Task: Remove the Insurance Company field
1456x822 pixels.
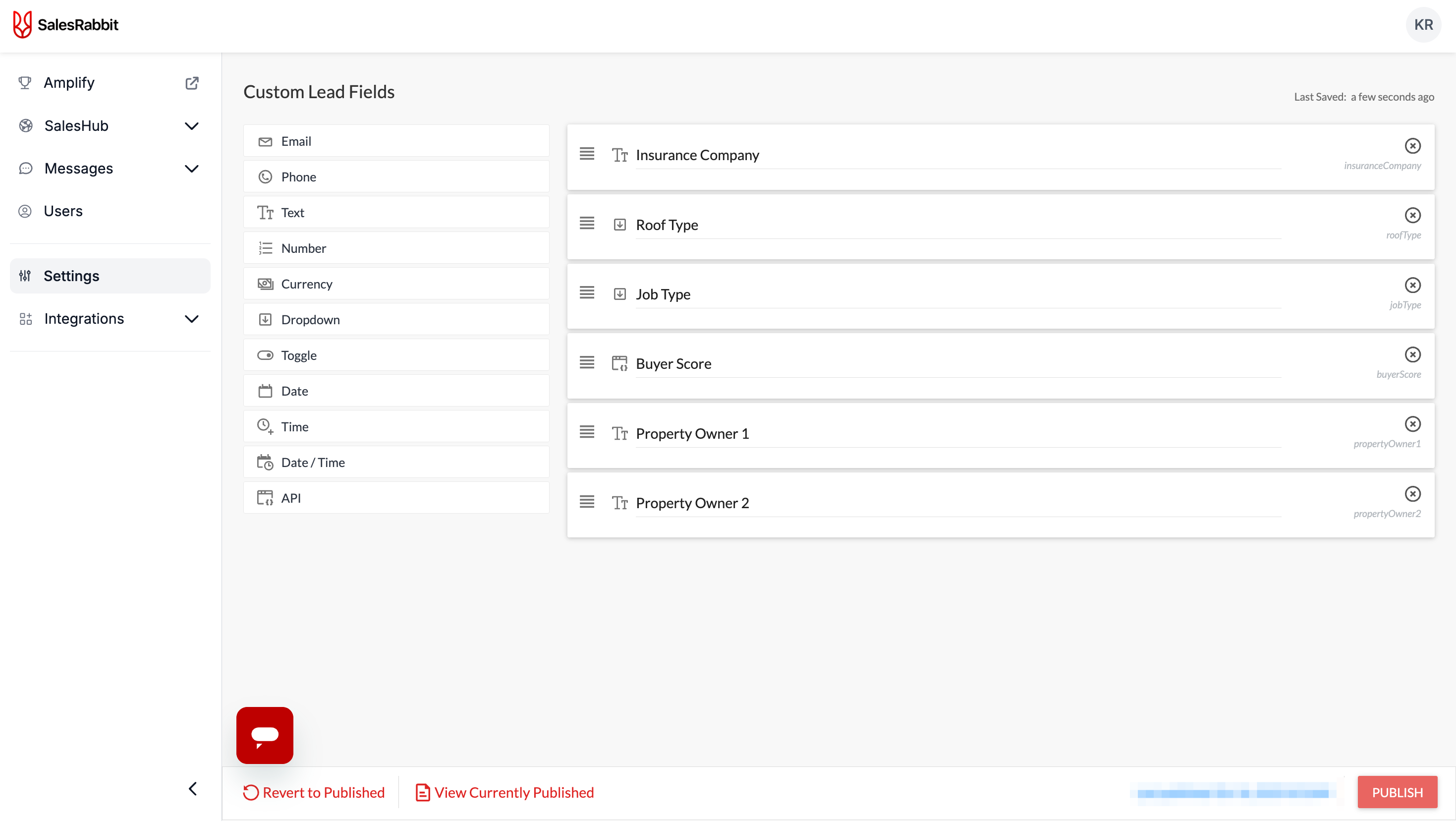Action: [1412, 146]
